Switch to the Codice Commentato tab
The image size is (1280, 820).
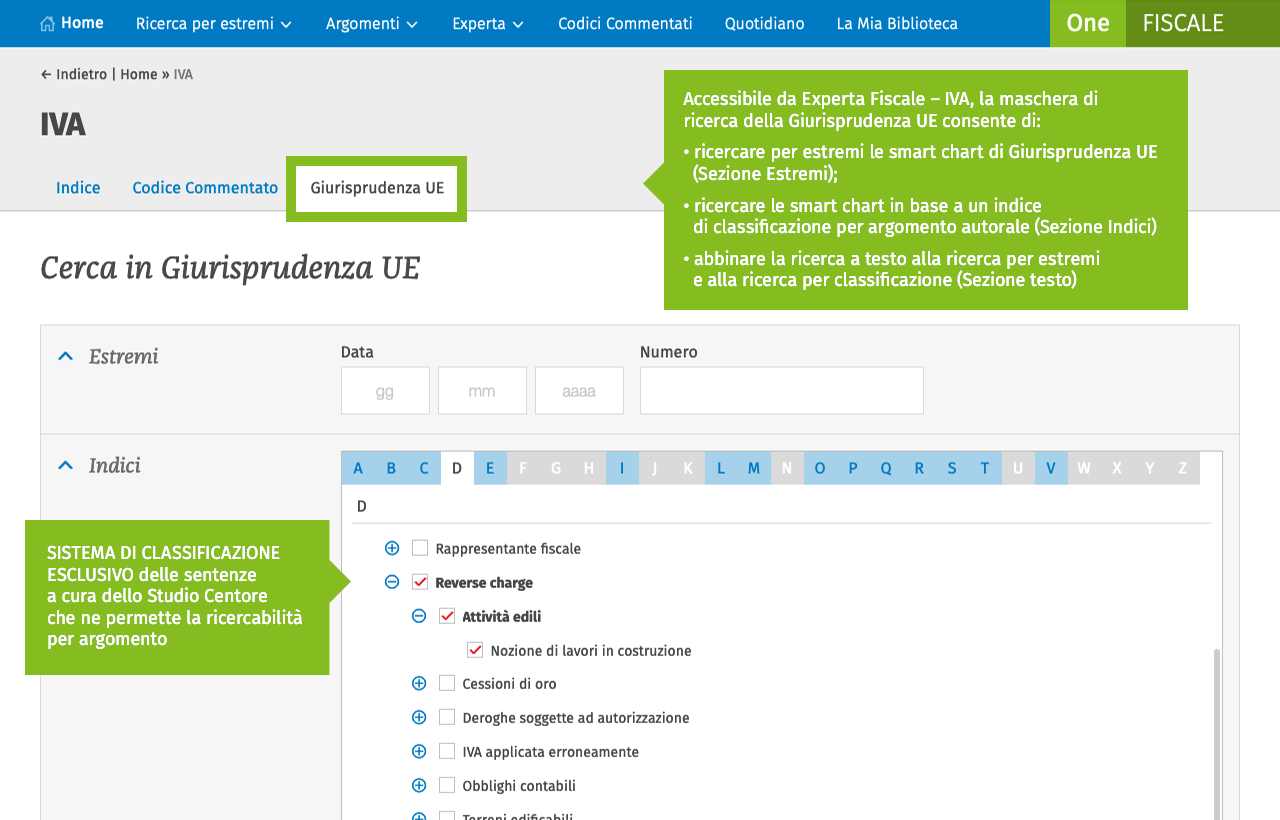click(205, 188)
